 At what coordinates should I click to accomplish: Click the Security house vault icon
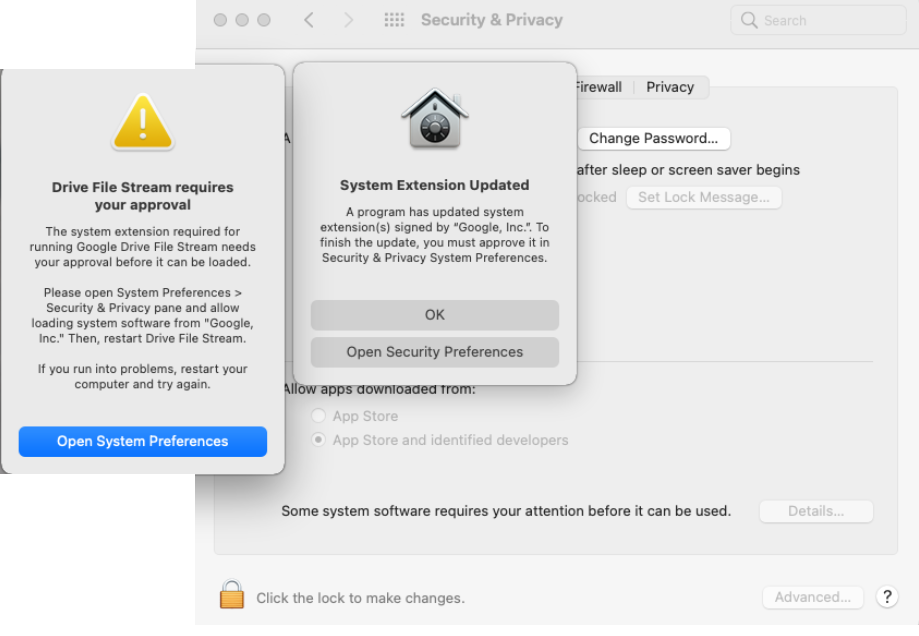(434, 118)
